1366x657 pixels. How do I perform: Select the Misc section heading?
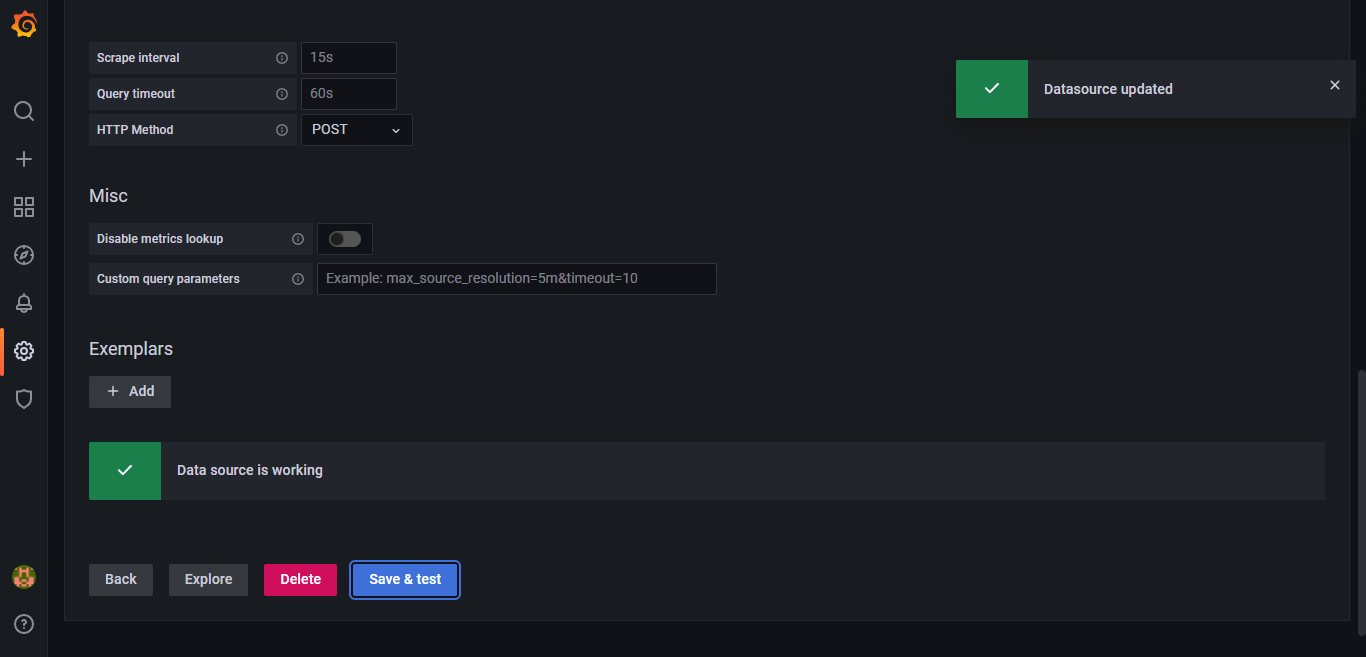[108, 196]
